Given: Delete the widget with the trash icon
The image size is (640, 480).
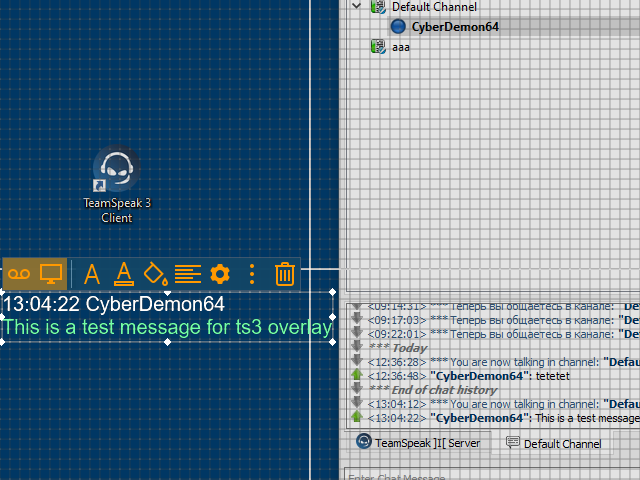Looking at the screenshot, I should 284,274.
